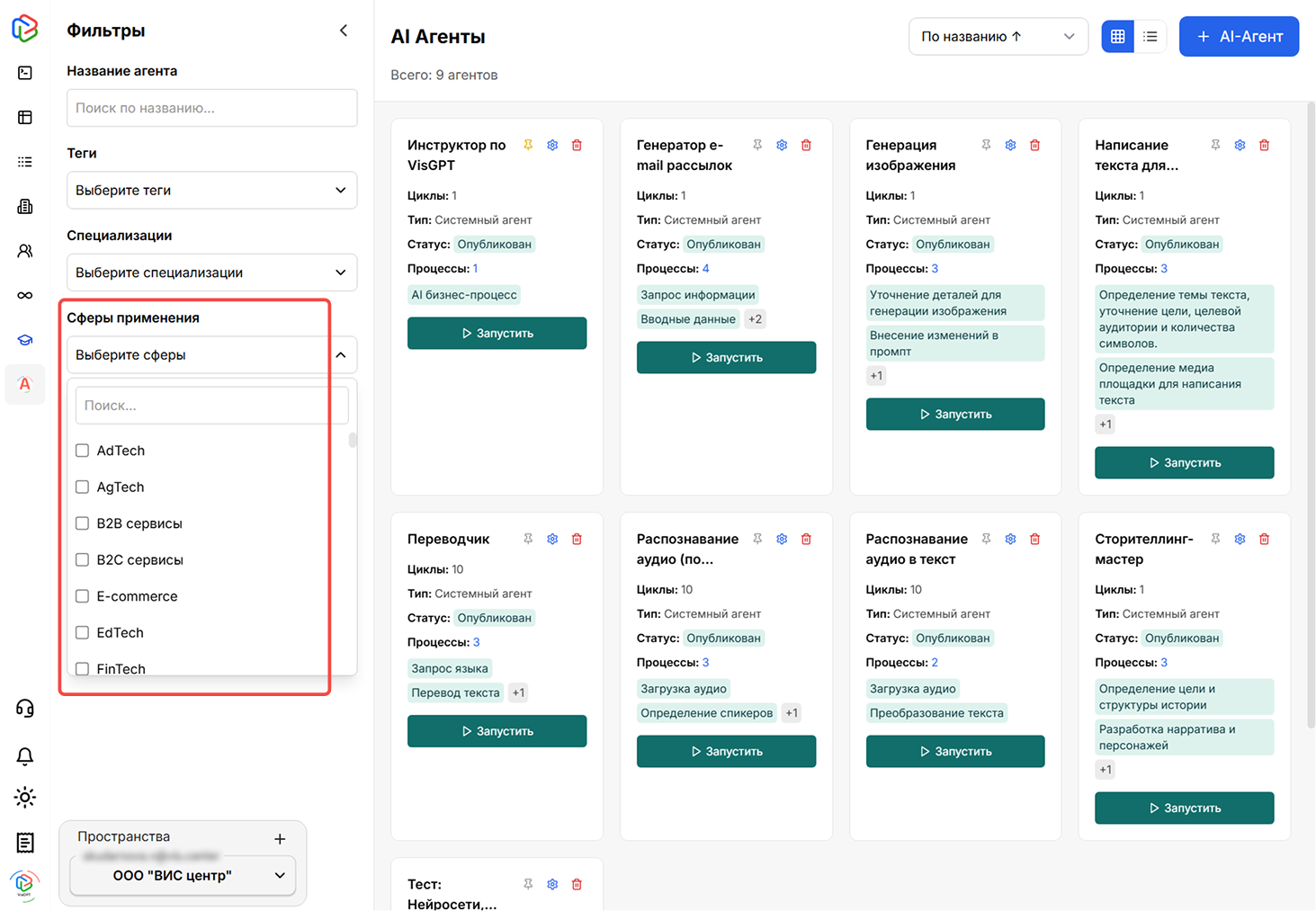
Task: Switch to list view layout
Action: (1150, 37)
